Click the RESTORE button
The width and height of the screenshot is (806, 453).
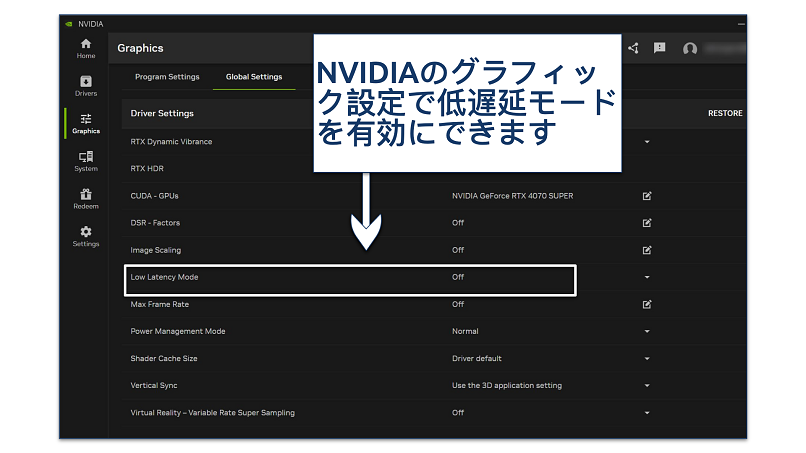(x=725, y=113)
